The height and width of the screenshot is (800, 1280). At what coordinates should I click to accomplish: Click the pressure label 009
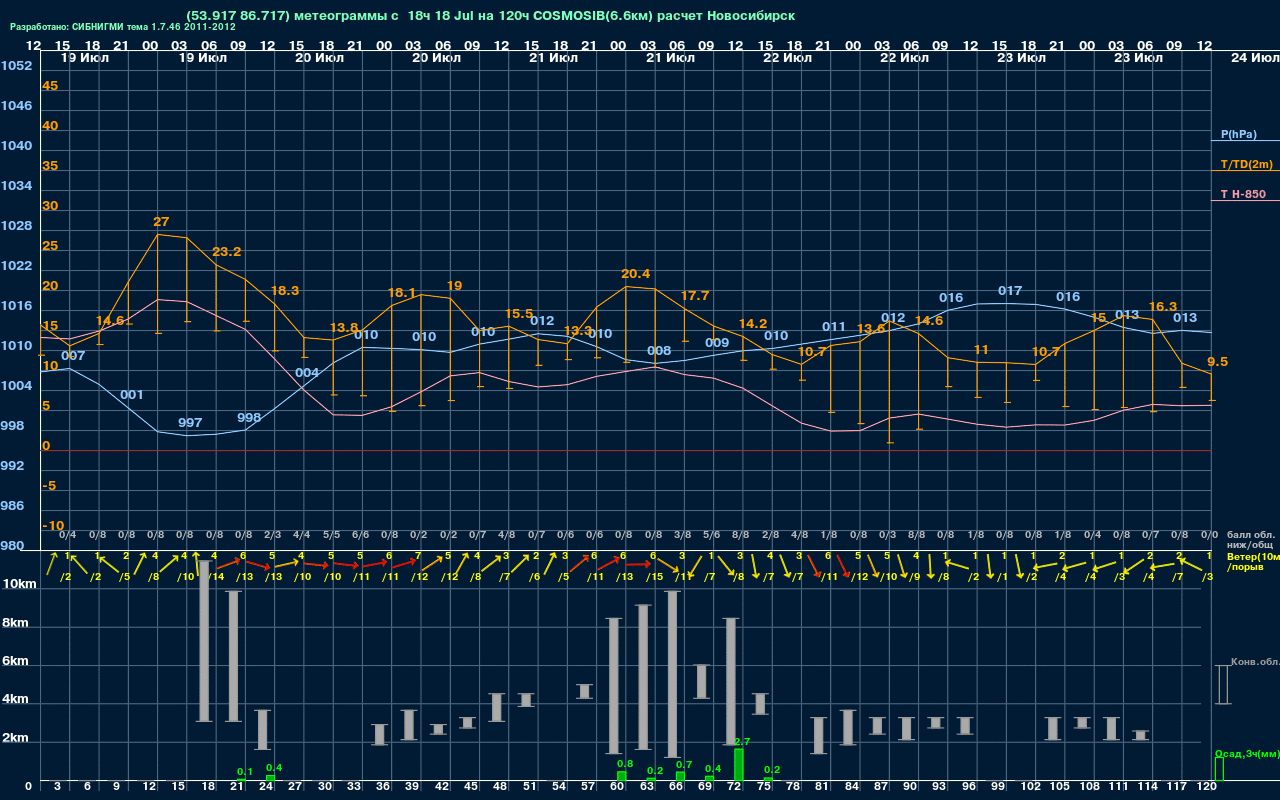[717, 343]
